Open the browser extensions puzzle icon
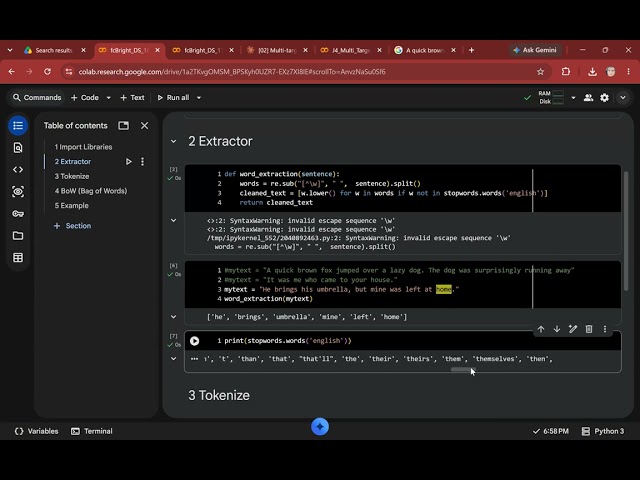640x480 pixels. 566,72
